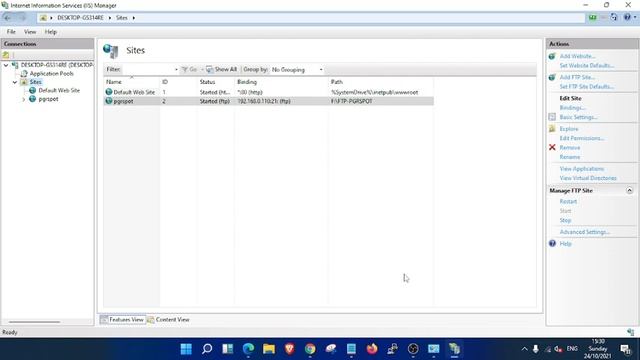This screenshot has height=360, width=640.
Task: Click the Explore folder icon
Action: (552, 129)
